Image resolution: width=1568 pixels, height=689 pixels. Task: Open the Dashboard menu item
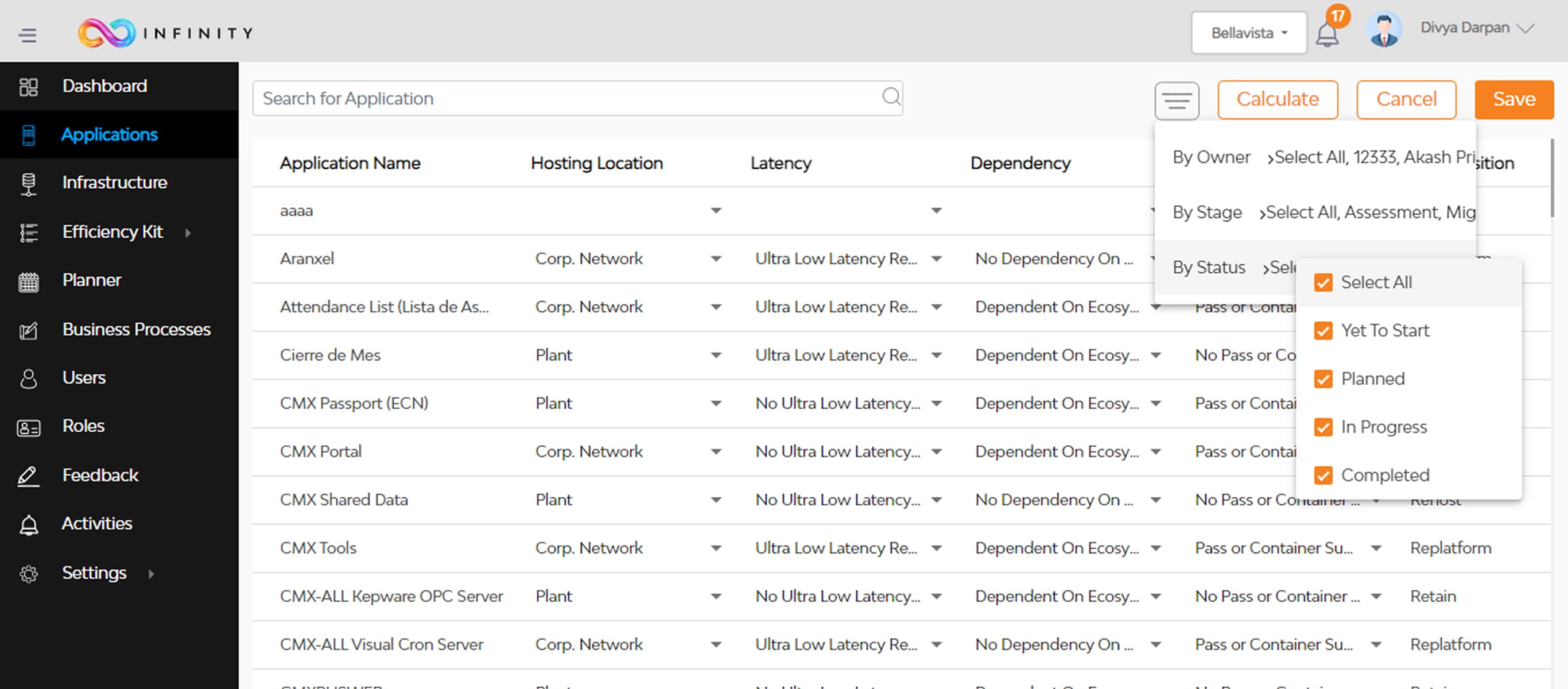click(x=104, y=86)
